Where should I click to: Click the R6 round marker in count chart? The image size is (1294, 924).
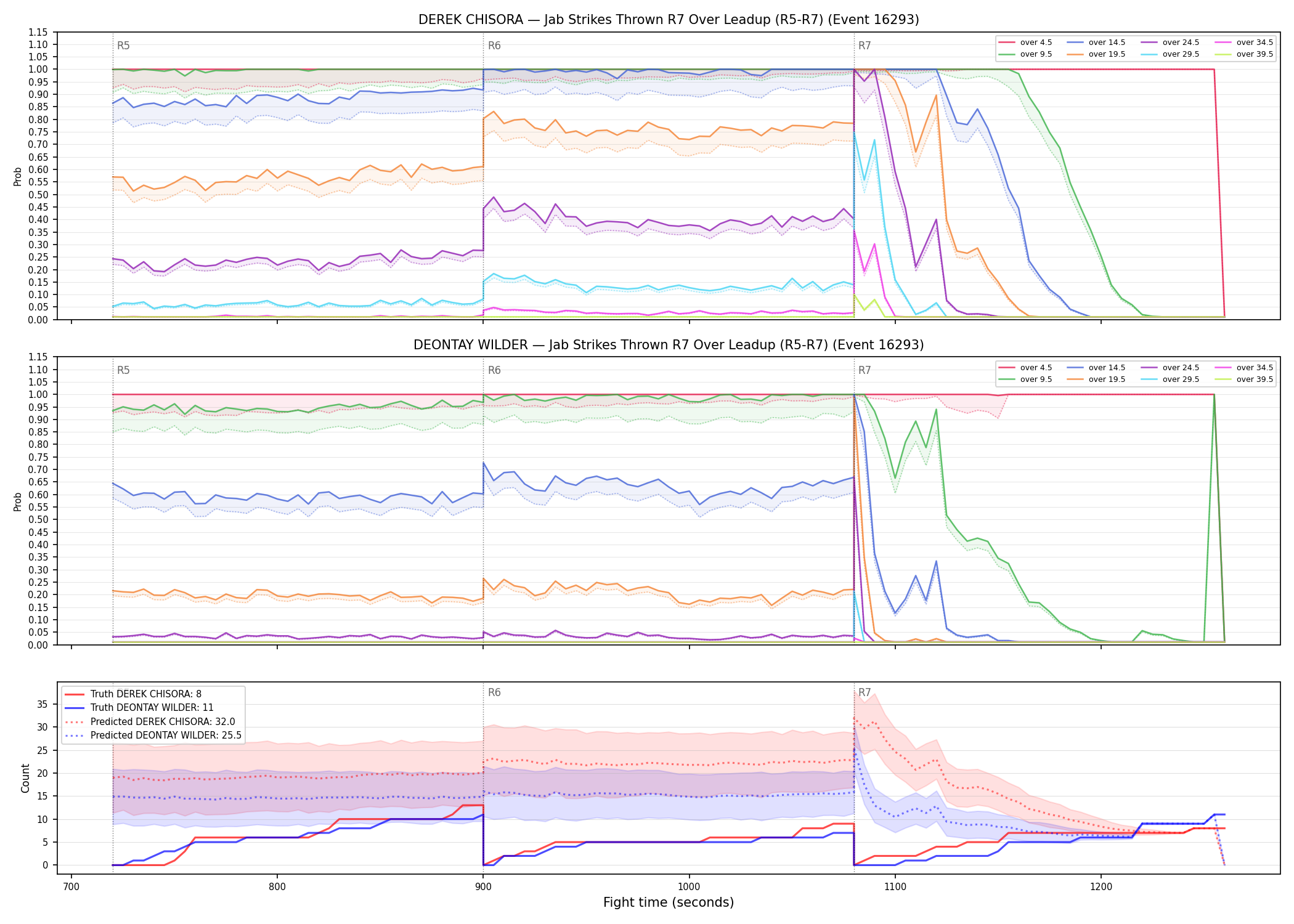point(494,692)
